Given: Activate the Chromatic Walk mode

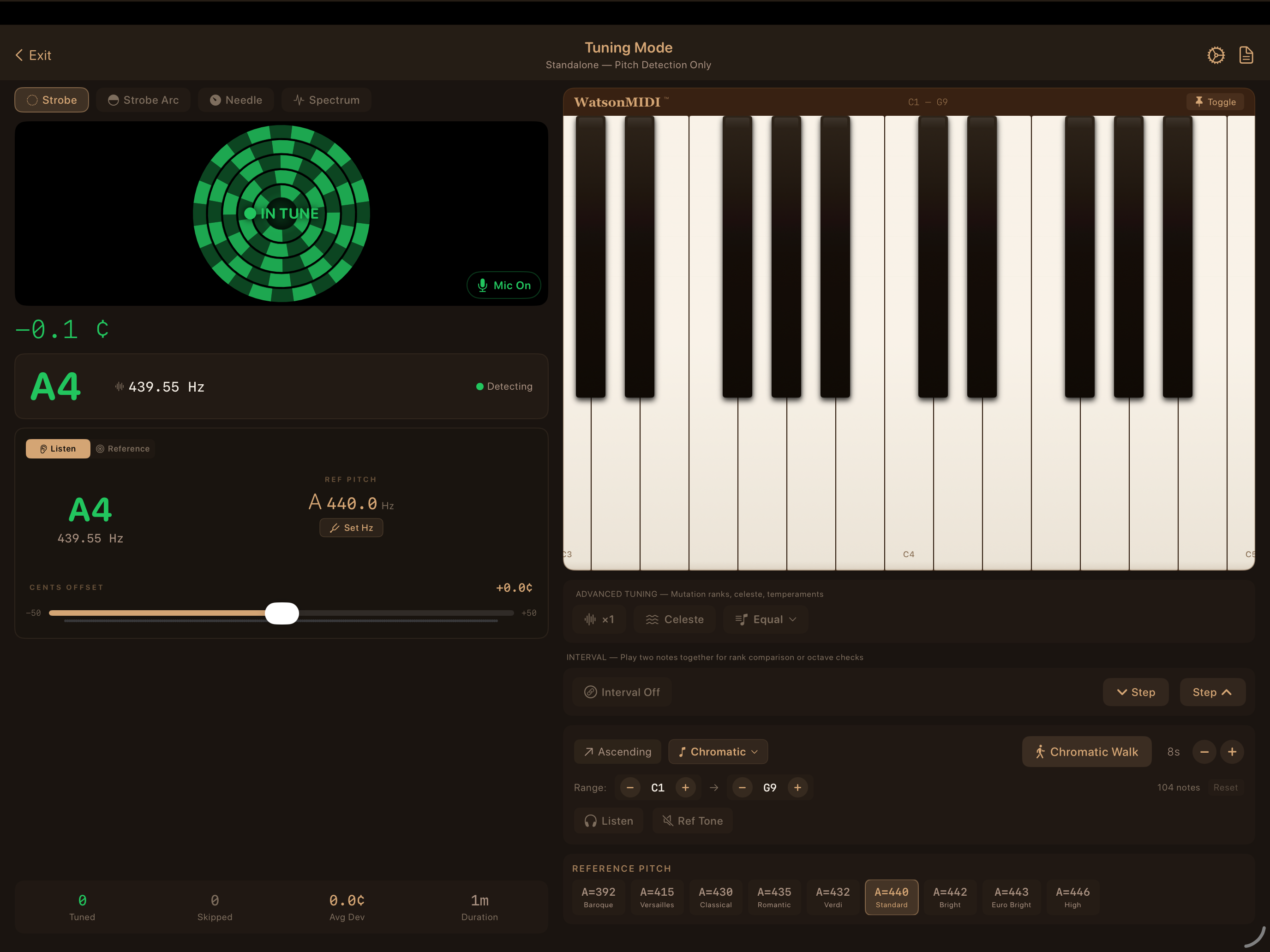Looking at the screenshot, I should (1087, 752).
